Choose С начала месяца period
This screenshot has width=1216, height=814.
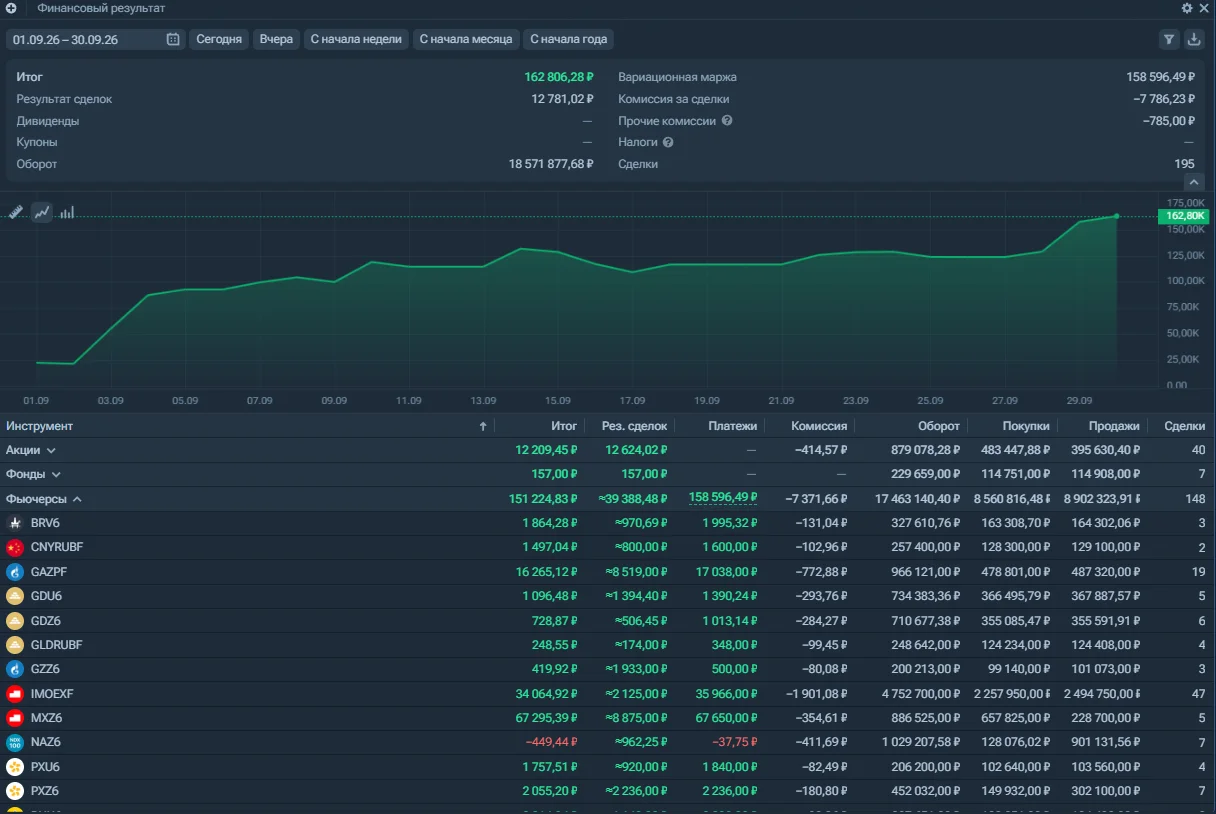tap(466, 39)
